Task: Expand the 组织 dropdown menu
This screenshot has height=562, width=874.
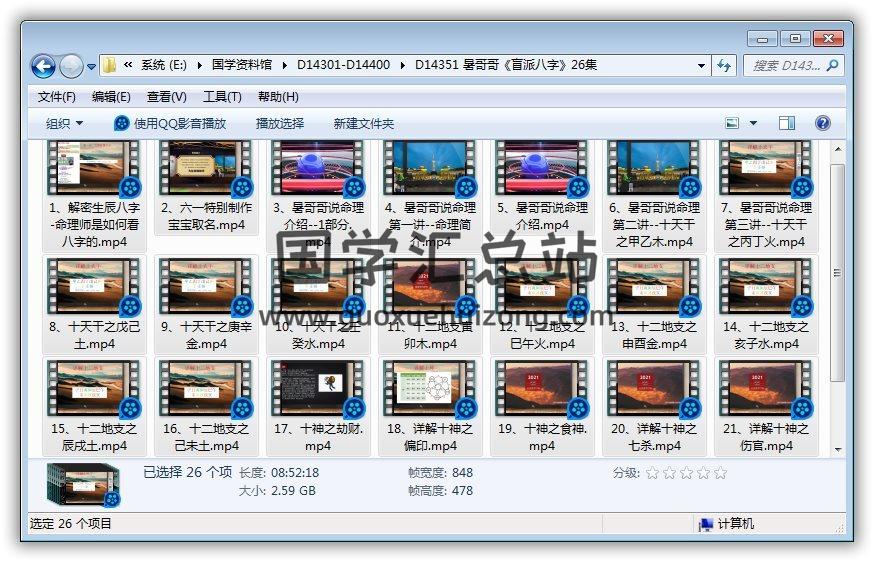Action: click(x=65, y=123)
